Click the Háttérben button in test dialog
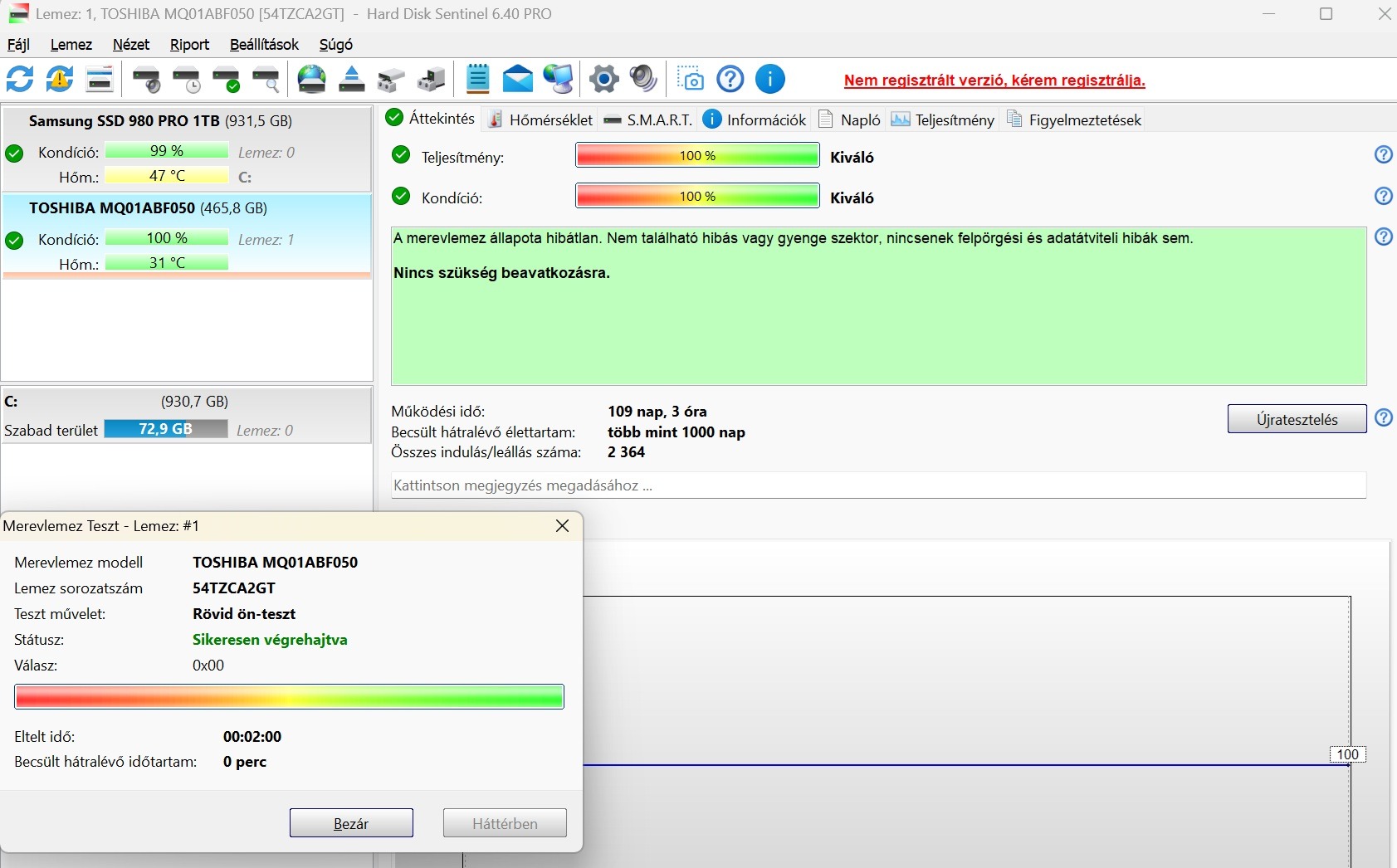1397x868 pixels. point(505,823)
